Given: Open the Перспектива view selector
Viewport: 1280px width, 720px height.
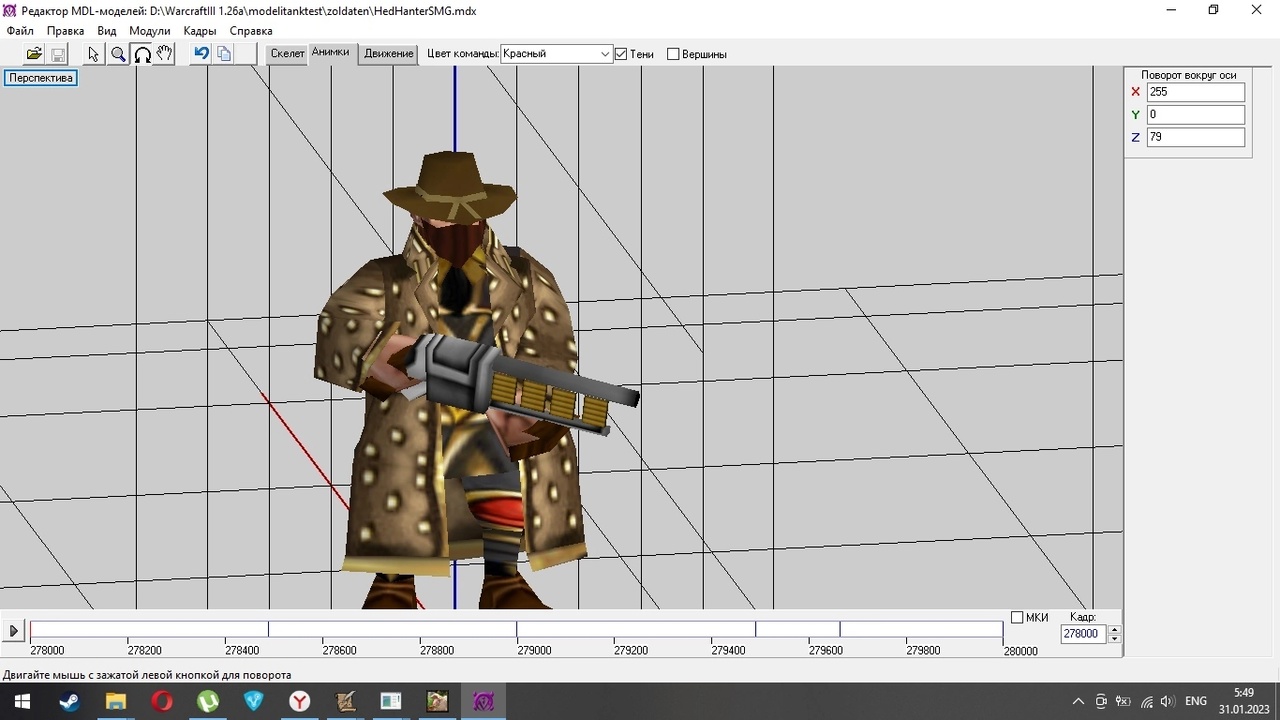Looking at the screenshot, I should point(41,78).
